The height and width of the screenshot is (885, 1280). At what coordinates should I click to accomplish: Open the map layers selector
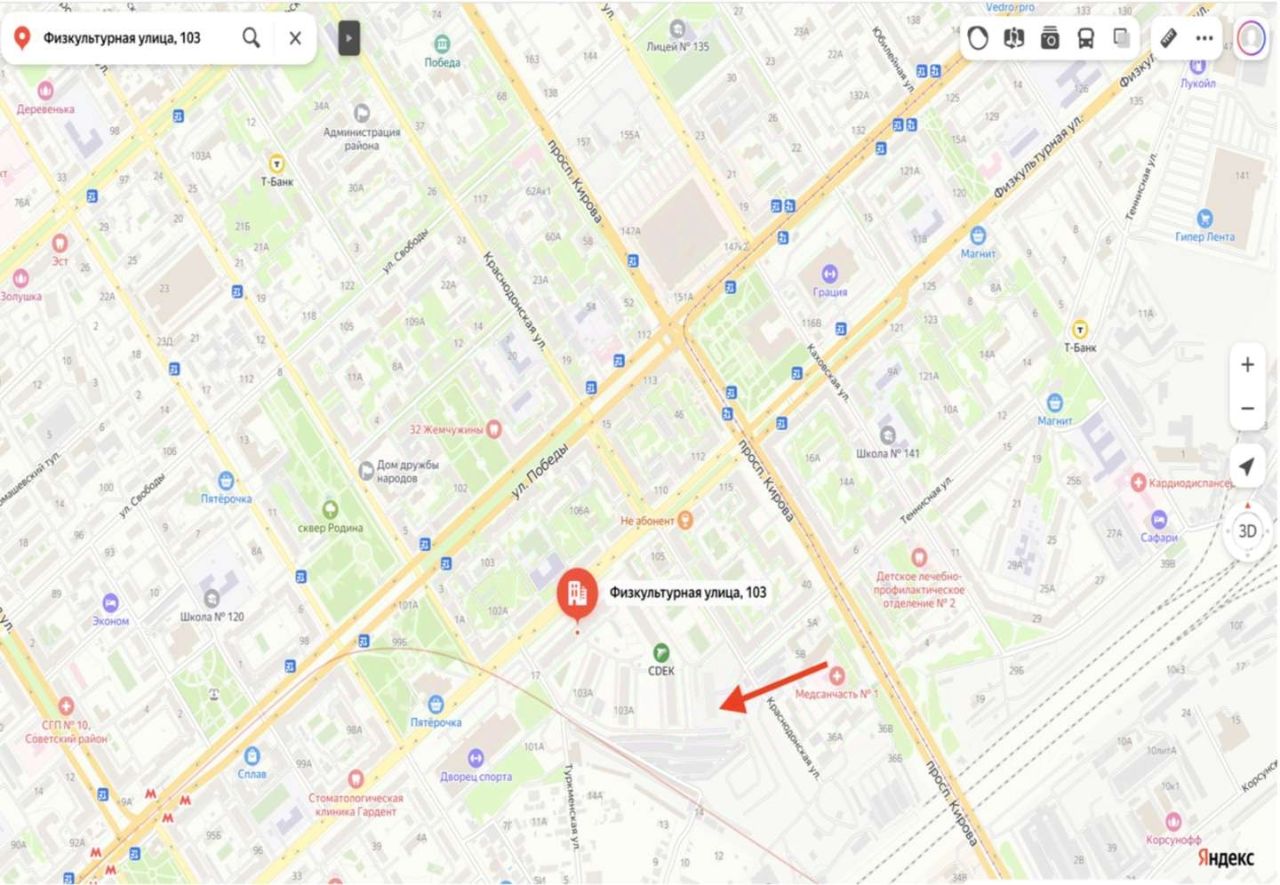click(1120, 38)
